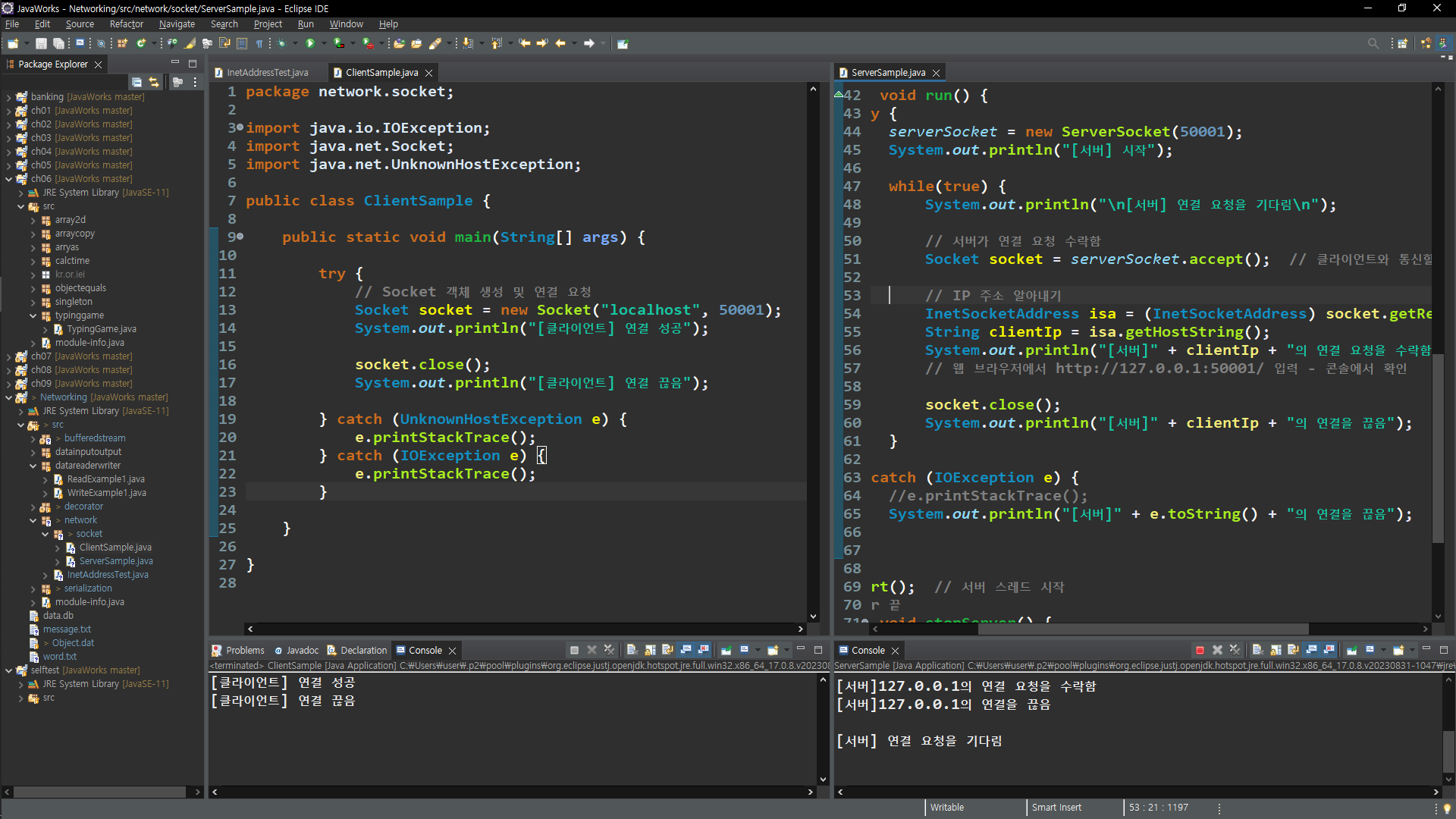Expand the ch07 project node
Image resolution: width=1456 pixels, height=819 pixels.
(x=8, y=356)
